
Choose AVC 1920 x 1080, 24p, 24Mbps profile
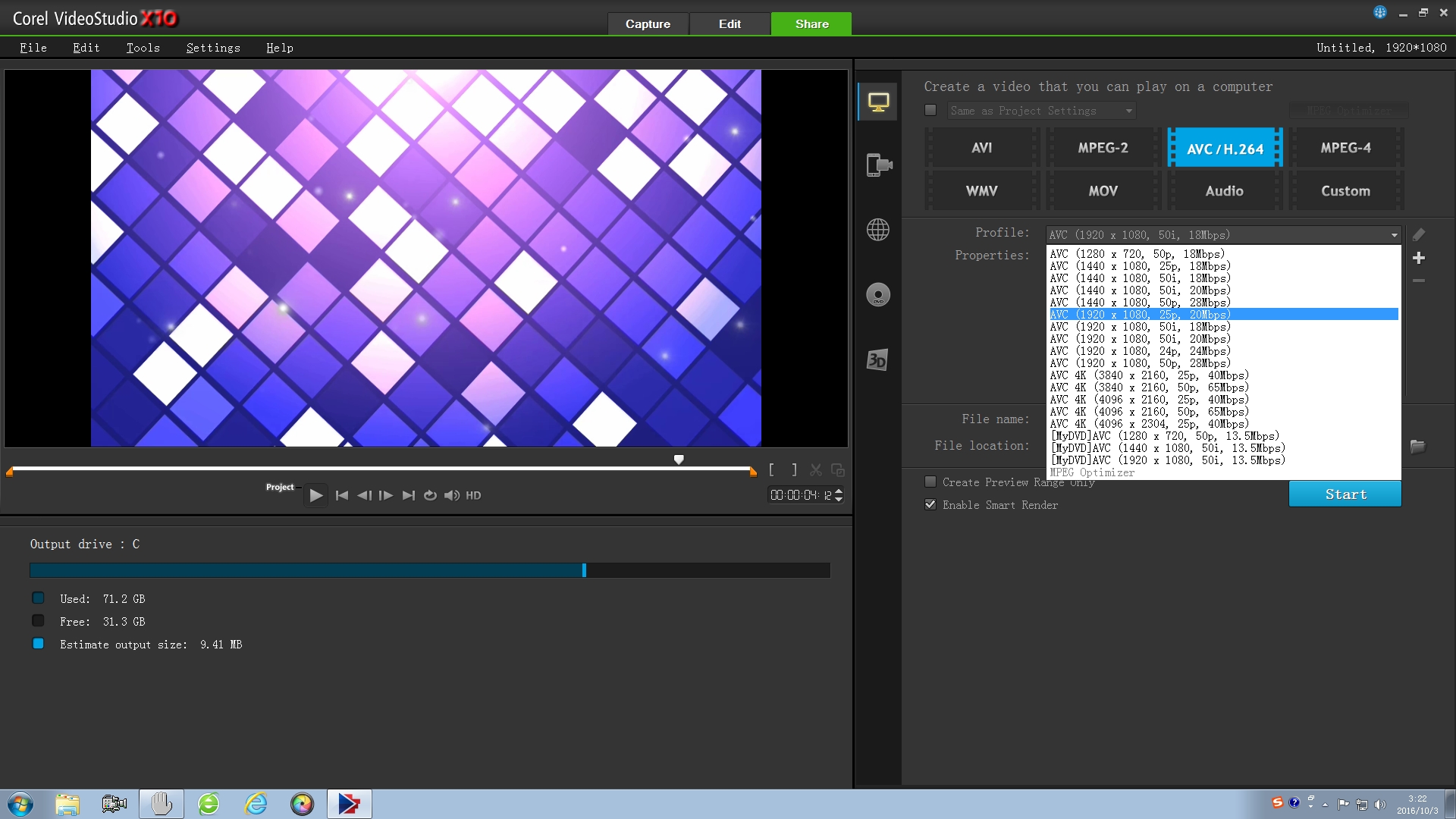pos(1224,351)
